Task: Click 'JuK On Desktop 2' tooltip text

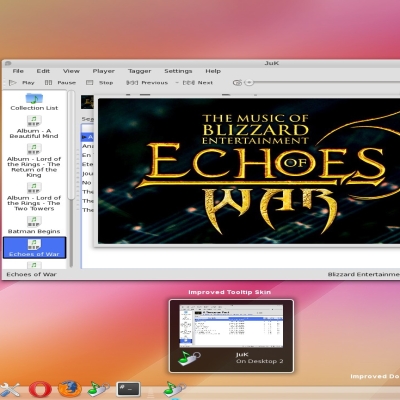Action: [x=260, y=358]
